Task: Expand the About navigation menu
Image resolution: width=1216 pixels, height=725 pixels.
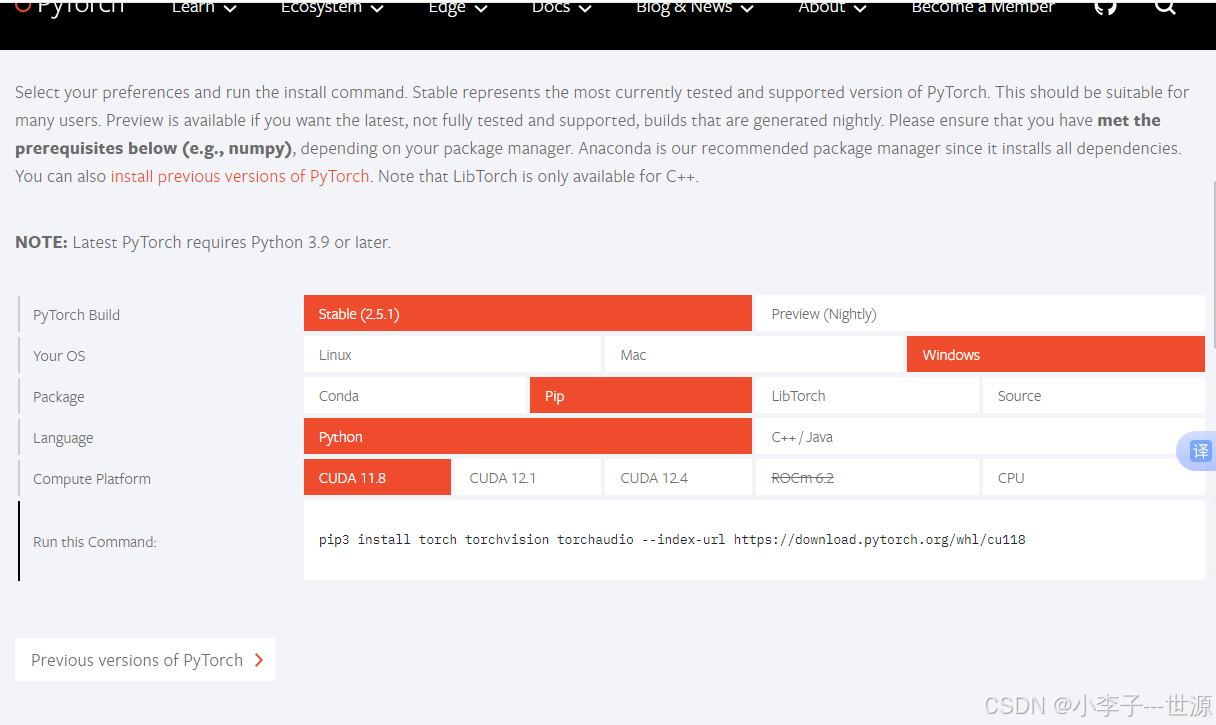Action: (832, 7)
